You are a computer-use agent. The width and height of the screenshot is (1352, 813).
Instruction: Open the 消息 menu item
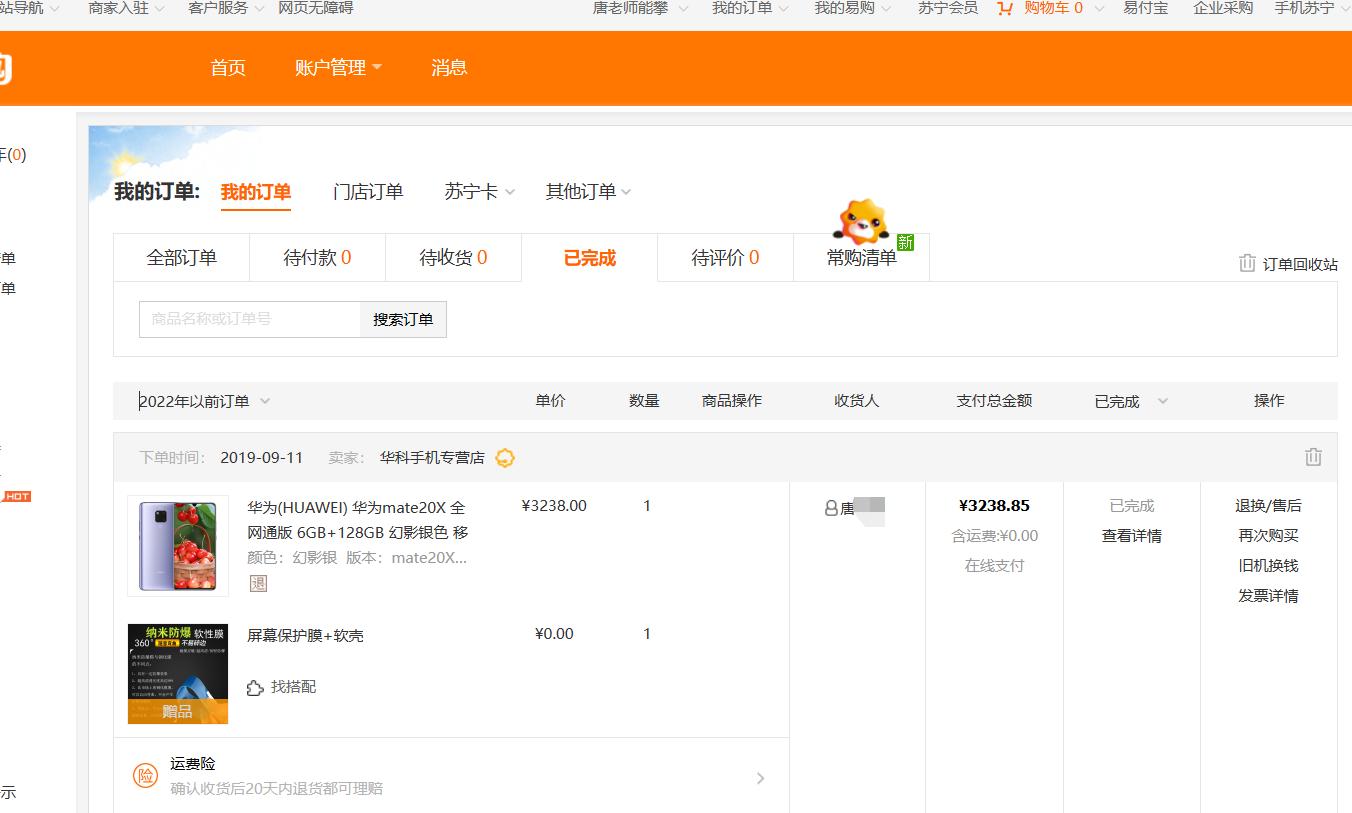448,67
